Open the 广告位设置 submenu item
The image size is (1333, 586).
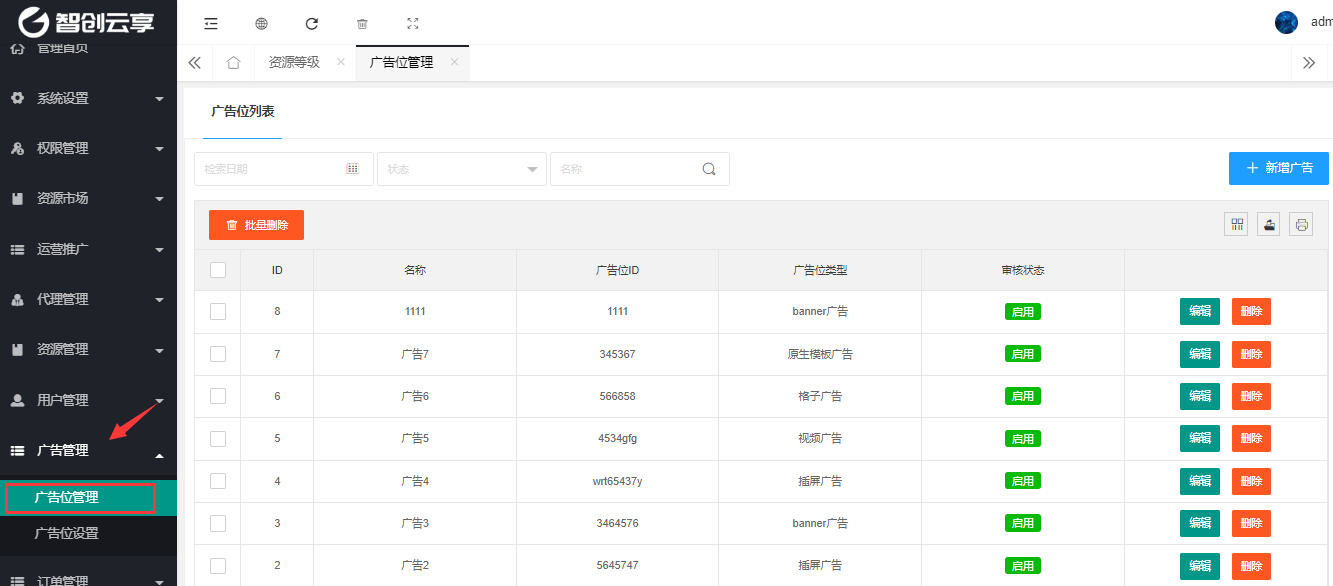coord(67,533)
